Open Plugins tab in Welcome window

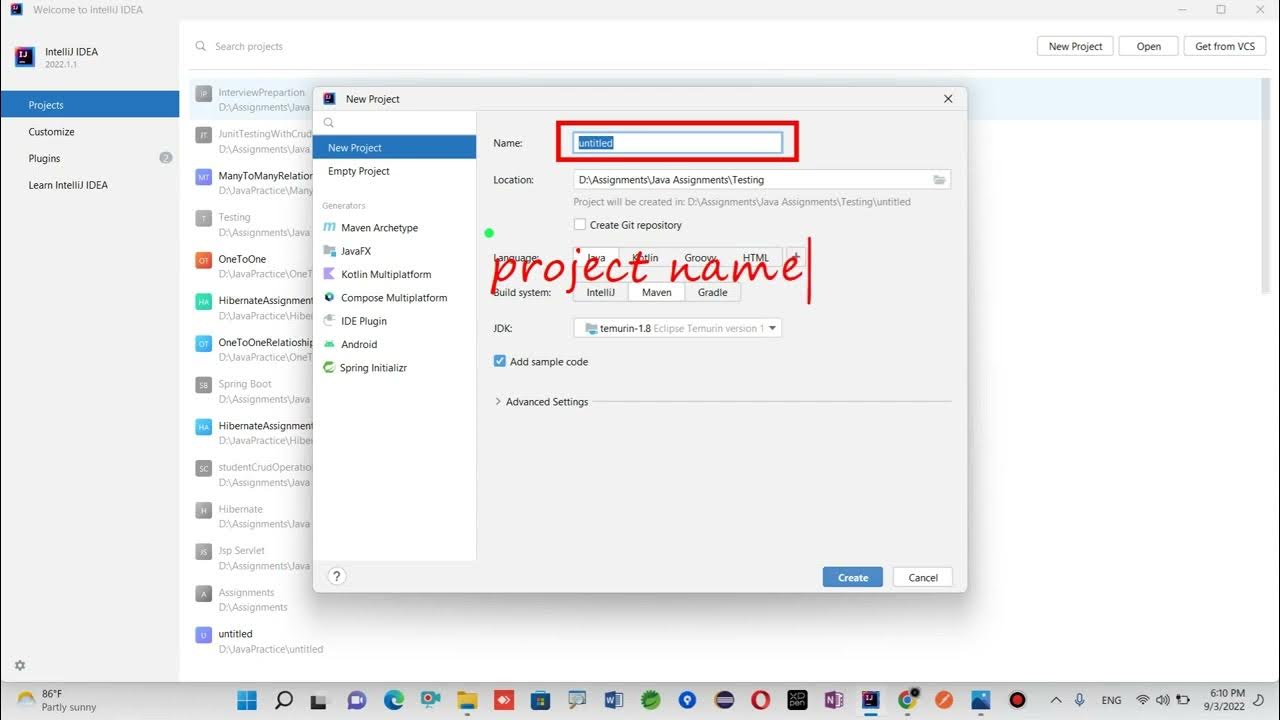[90, 158]
